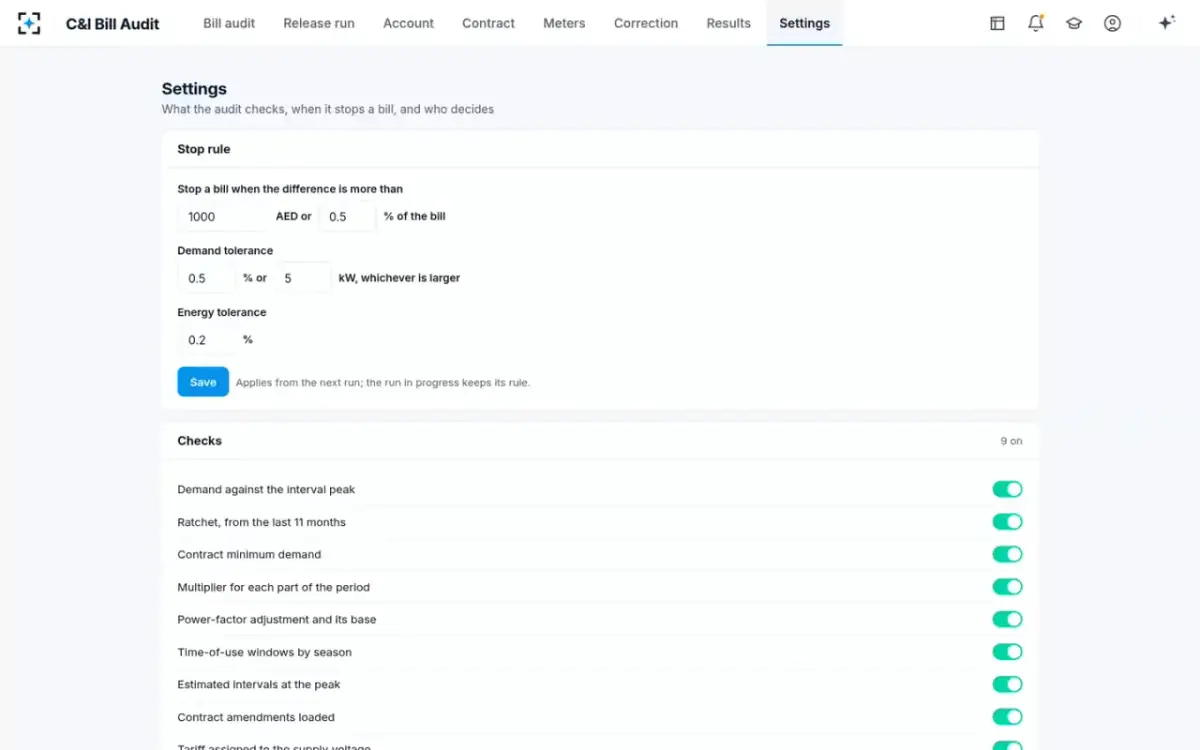Viewport: 1200px width, 750px height.
Task: Select the Settings tab
Action: click(804, 23)
